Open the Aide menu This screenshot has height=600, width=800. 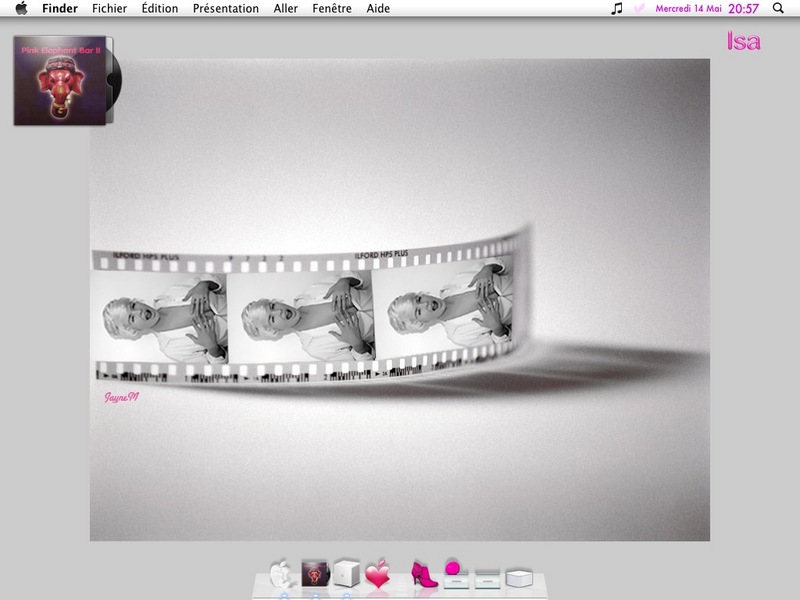pos(378,8)
